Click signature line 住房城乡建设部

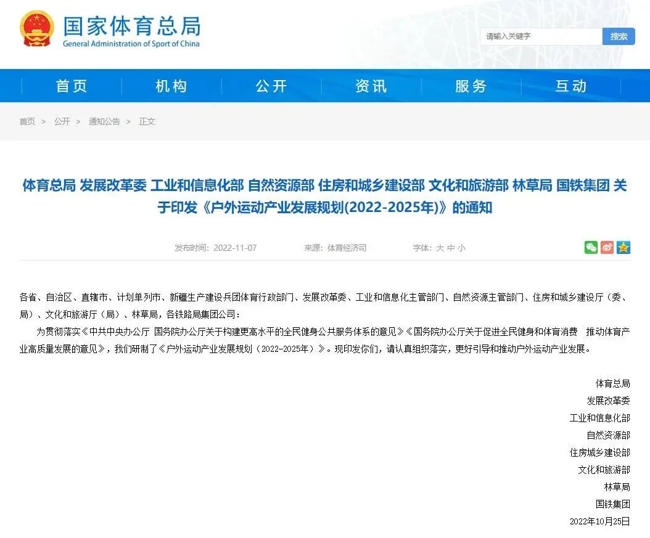599,452
